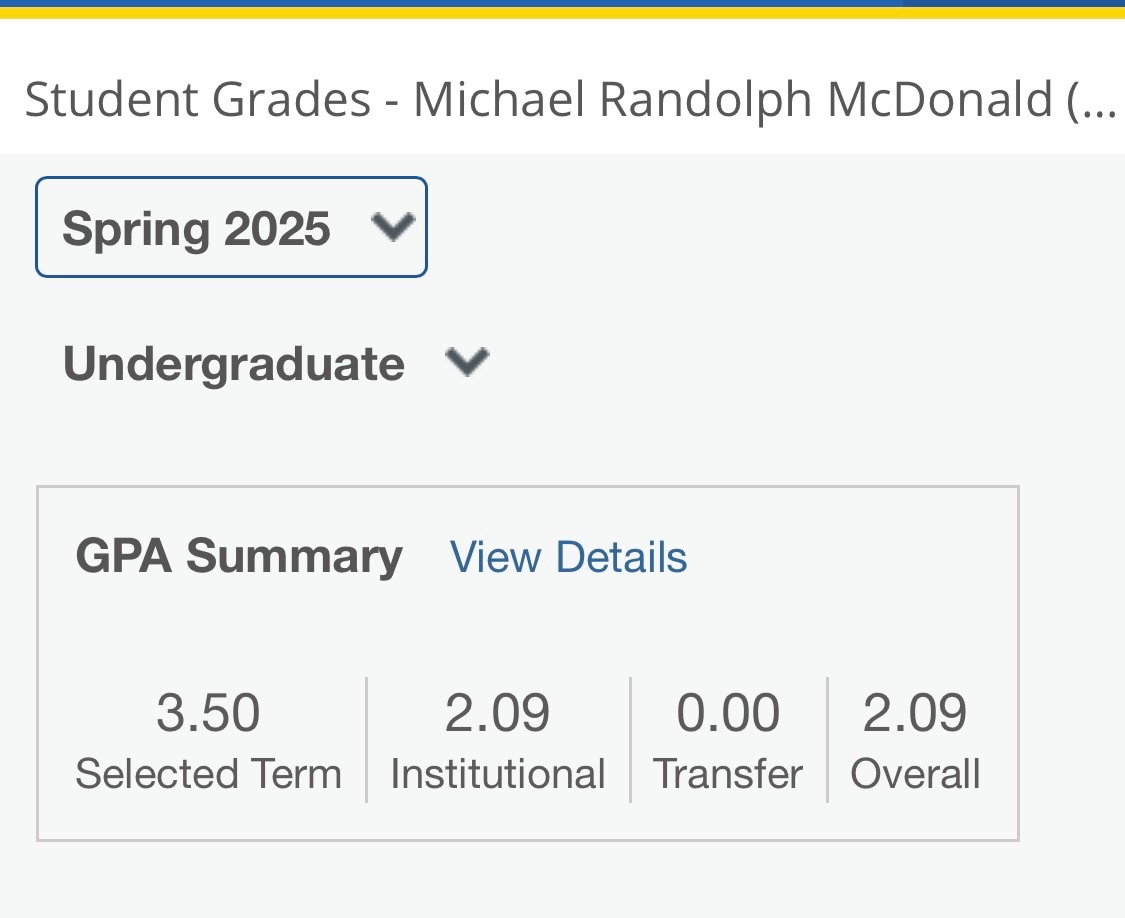This screenshot has width=1125, height=918.
Task: Click the chevron arrow beside Spring 2025
Action: [x=392, y=227]
